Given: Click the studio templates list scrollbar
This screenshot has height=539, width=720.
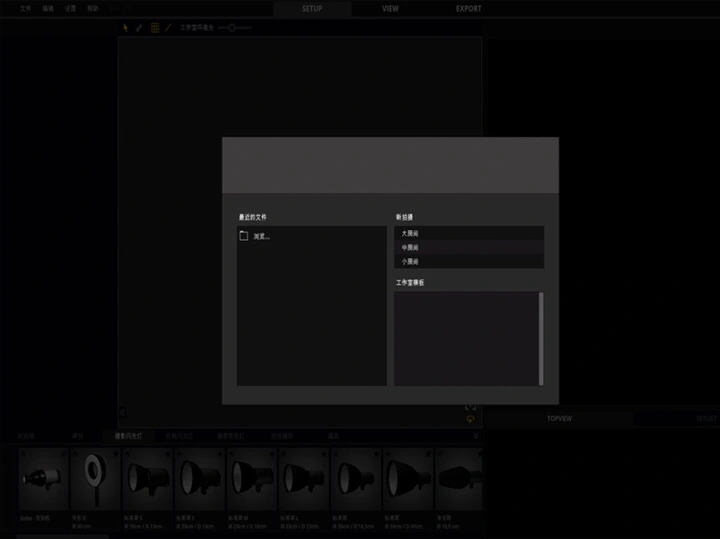Looking at the screenshot, I should coord(541,338).
